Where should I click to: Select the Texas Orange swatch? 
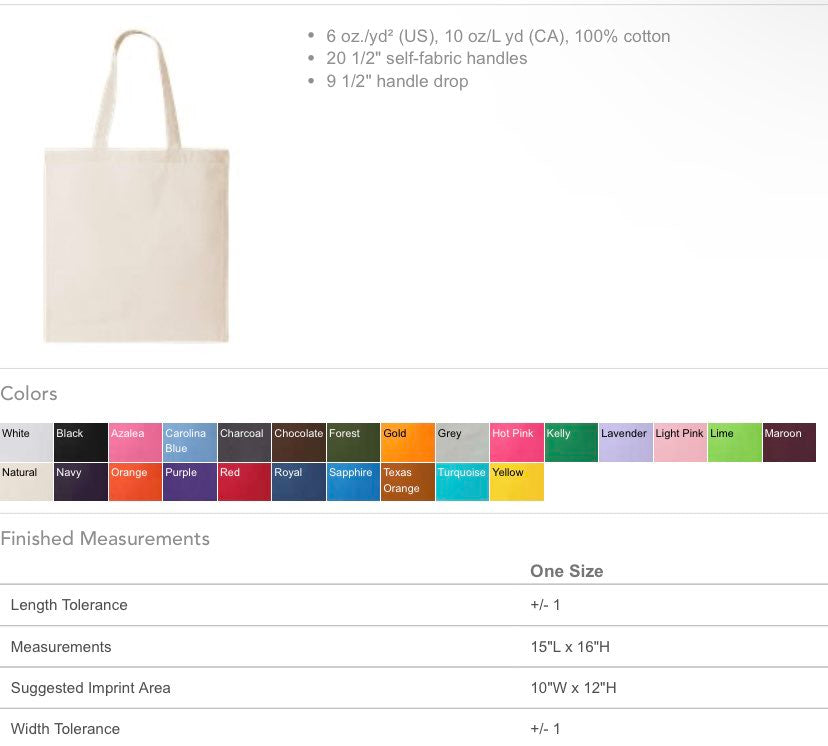coord(408,482)
